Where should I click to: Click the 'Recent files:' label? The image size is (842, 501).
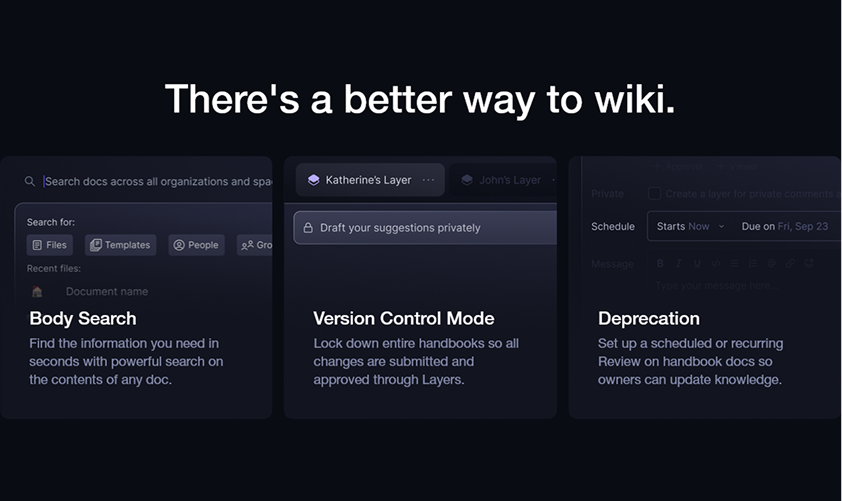tap(54, 268)
